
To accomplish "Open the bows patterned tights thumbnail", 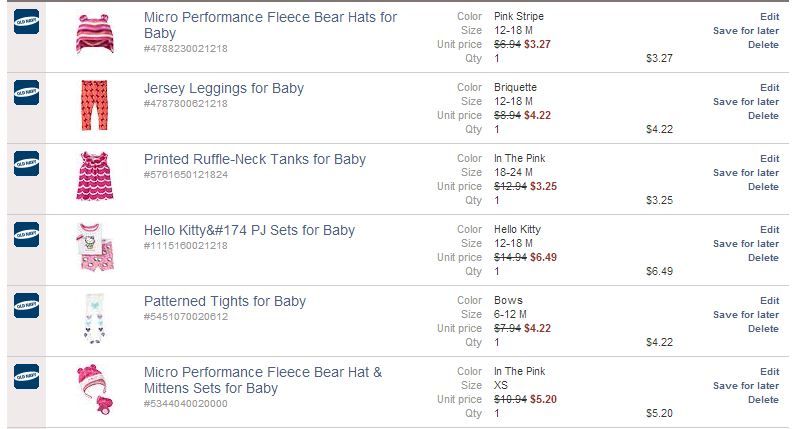I will (95, 318).
